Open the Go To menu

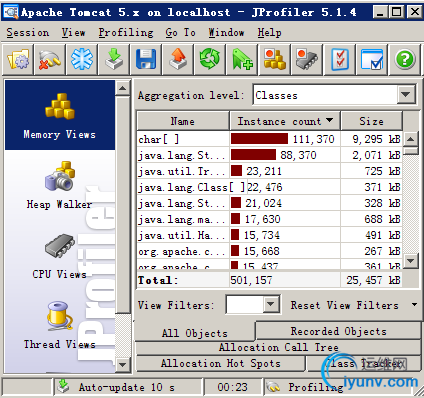[x=180, y=32]
